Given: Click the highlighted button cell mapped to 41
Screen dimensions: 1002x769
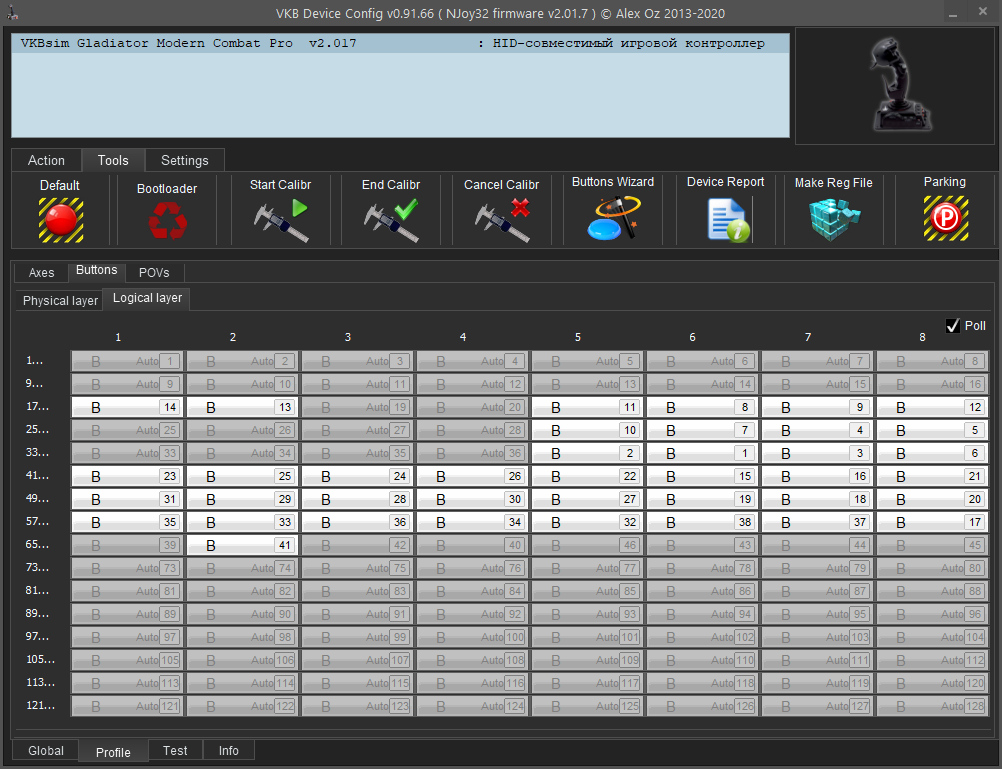Looking at the screenshot, I should (x=242, y=545).
